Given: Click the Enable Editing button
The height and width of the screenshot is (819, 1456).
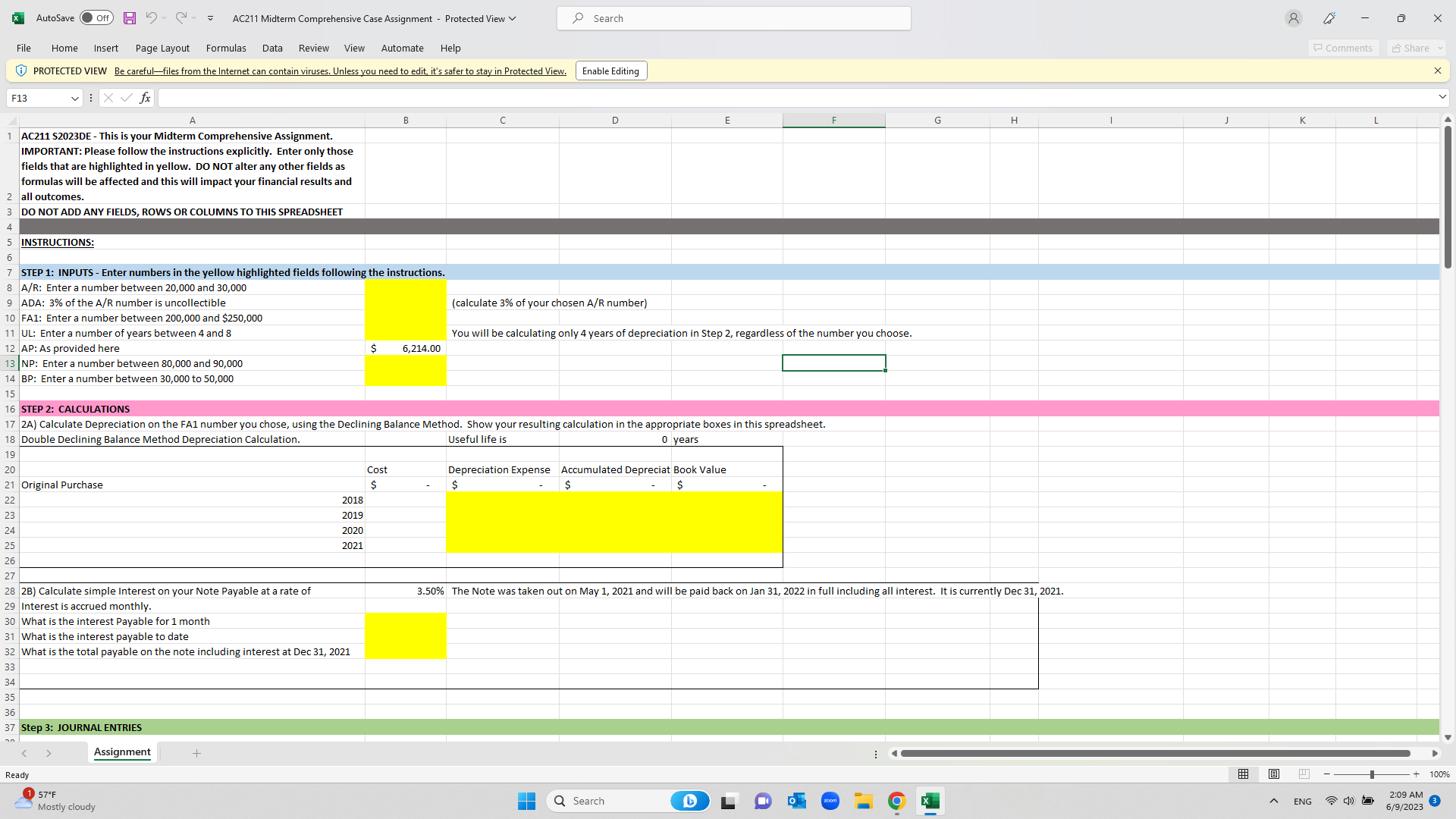Looking at the screenshot, I should click(610, 71).
